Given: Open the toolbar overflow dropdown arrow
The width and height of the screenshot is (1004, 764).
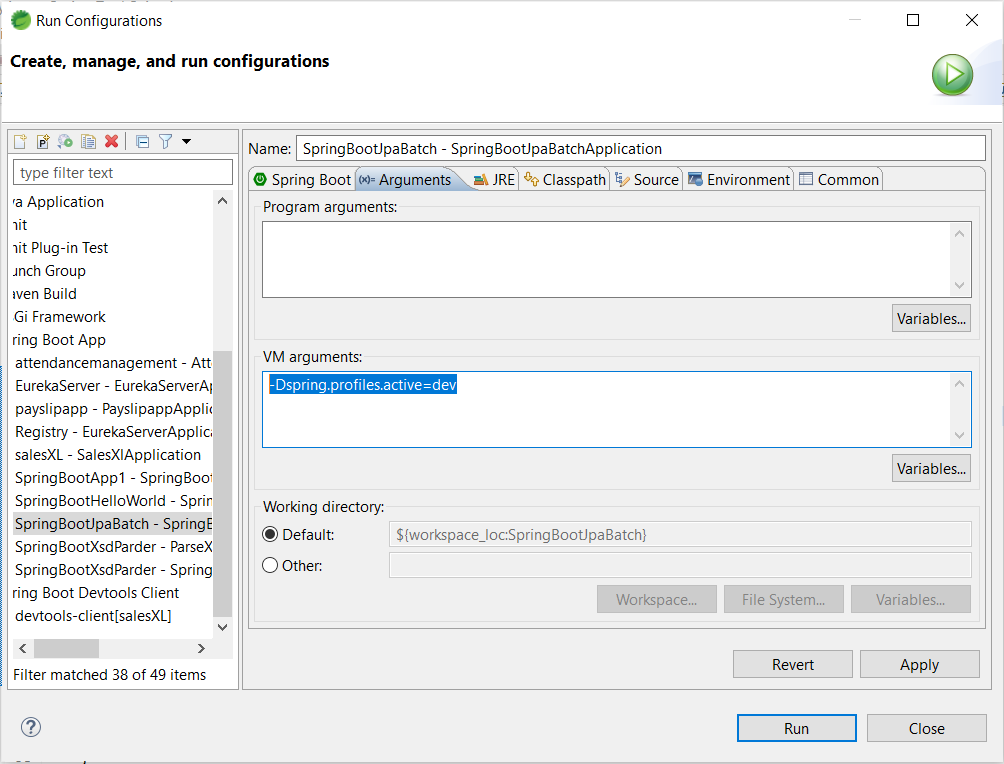Looking at the screenshot, I should 187,141.
